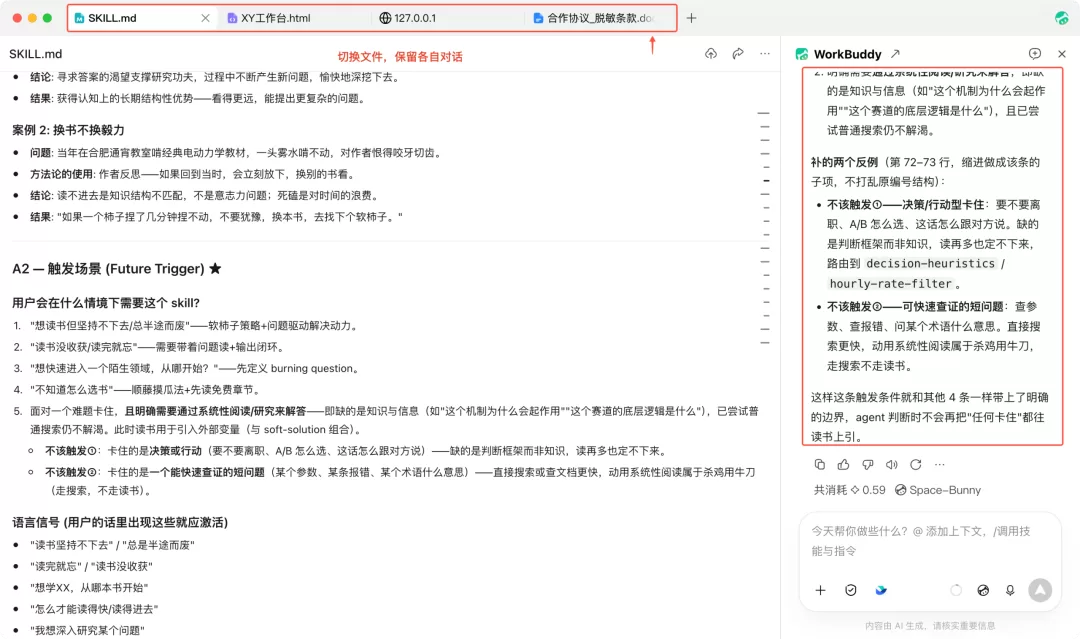Screen dimensions: 1080x639
Task: Click the 语言信号 section heading
Action: click(120, 523)
